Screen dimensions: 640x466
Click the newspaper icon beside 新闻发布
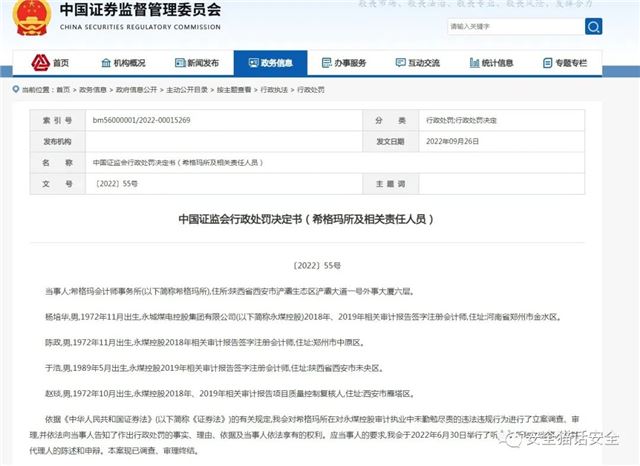coord(180,63)
